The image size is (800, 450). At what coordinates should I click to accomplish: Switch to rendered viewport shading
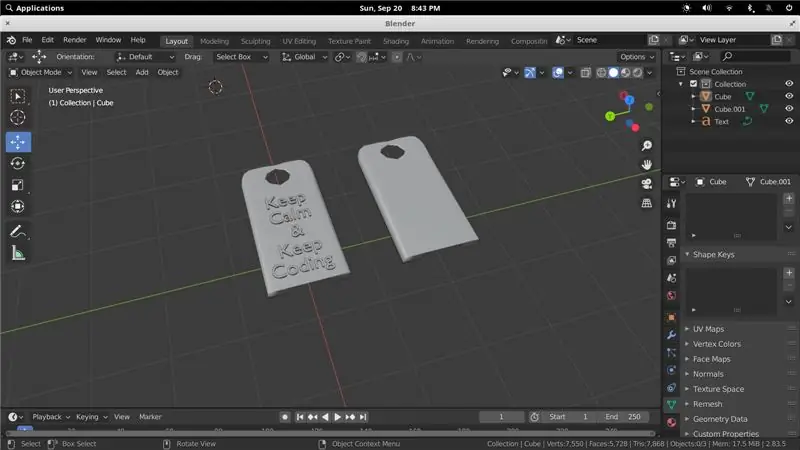pos(638,72)
